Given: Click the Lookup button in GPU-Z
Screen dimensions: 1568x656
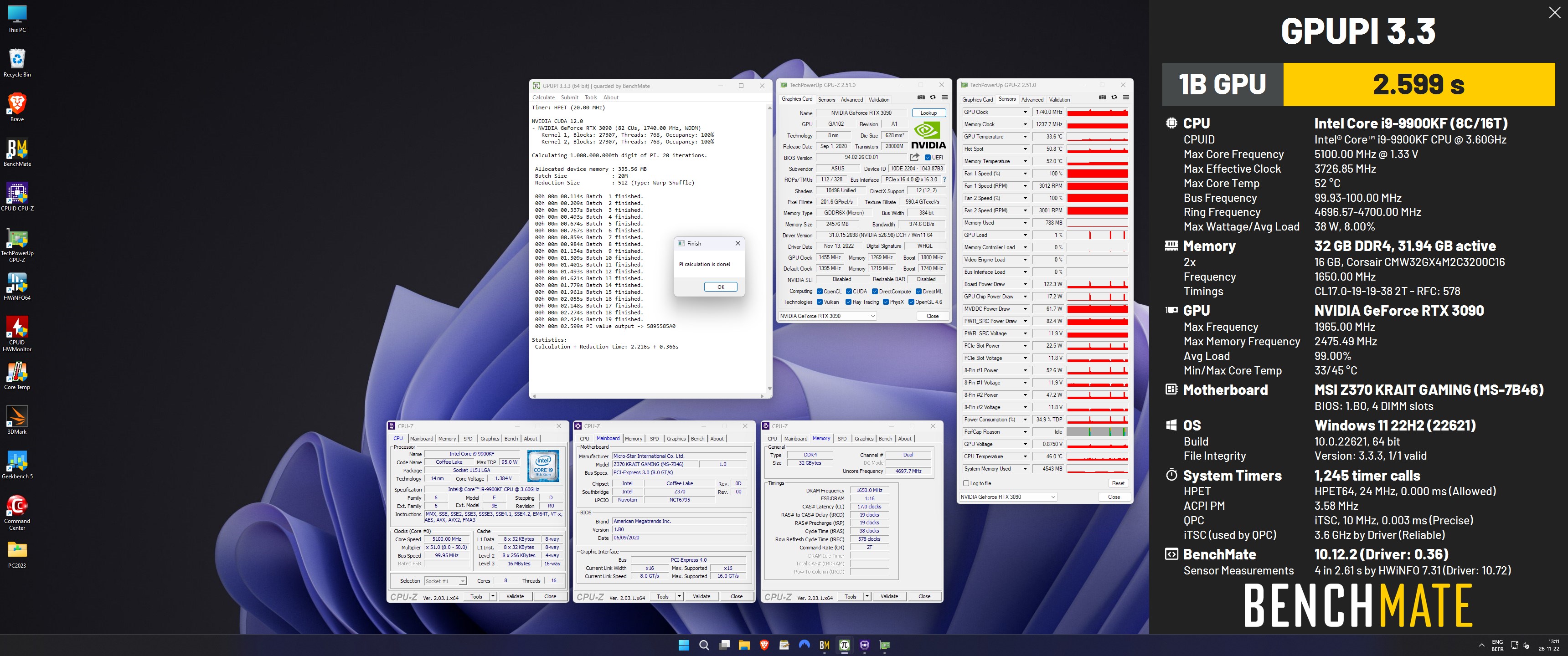Looking at the screenshot, I should pyautogui.click(x=928, y=113).
